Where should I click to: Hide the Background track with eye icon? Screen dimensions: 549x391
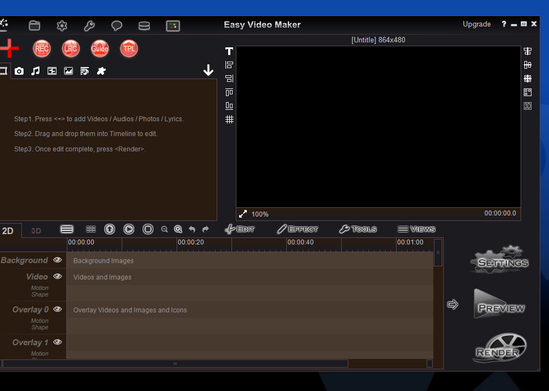(x=57, y=260)
